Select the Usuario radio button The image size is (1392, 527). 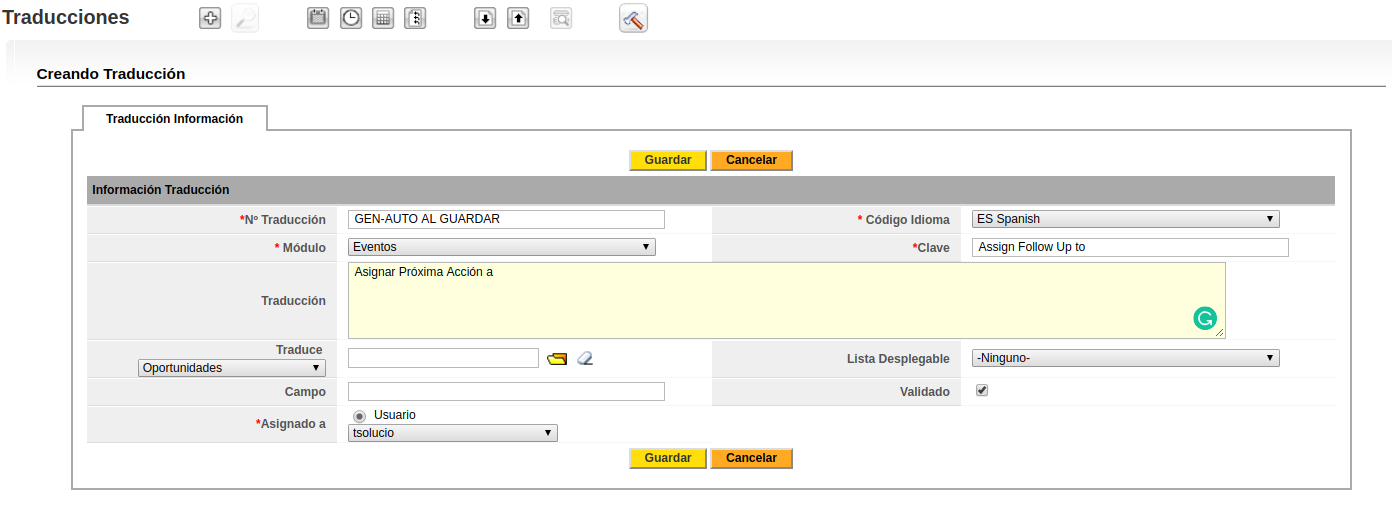[359, 415]
